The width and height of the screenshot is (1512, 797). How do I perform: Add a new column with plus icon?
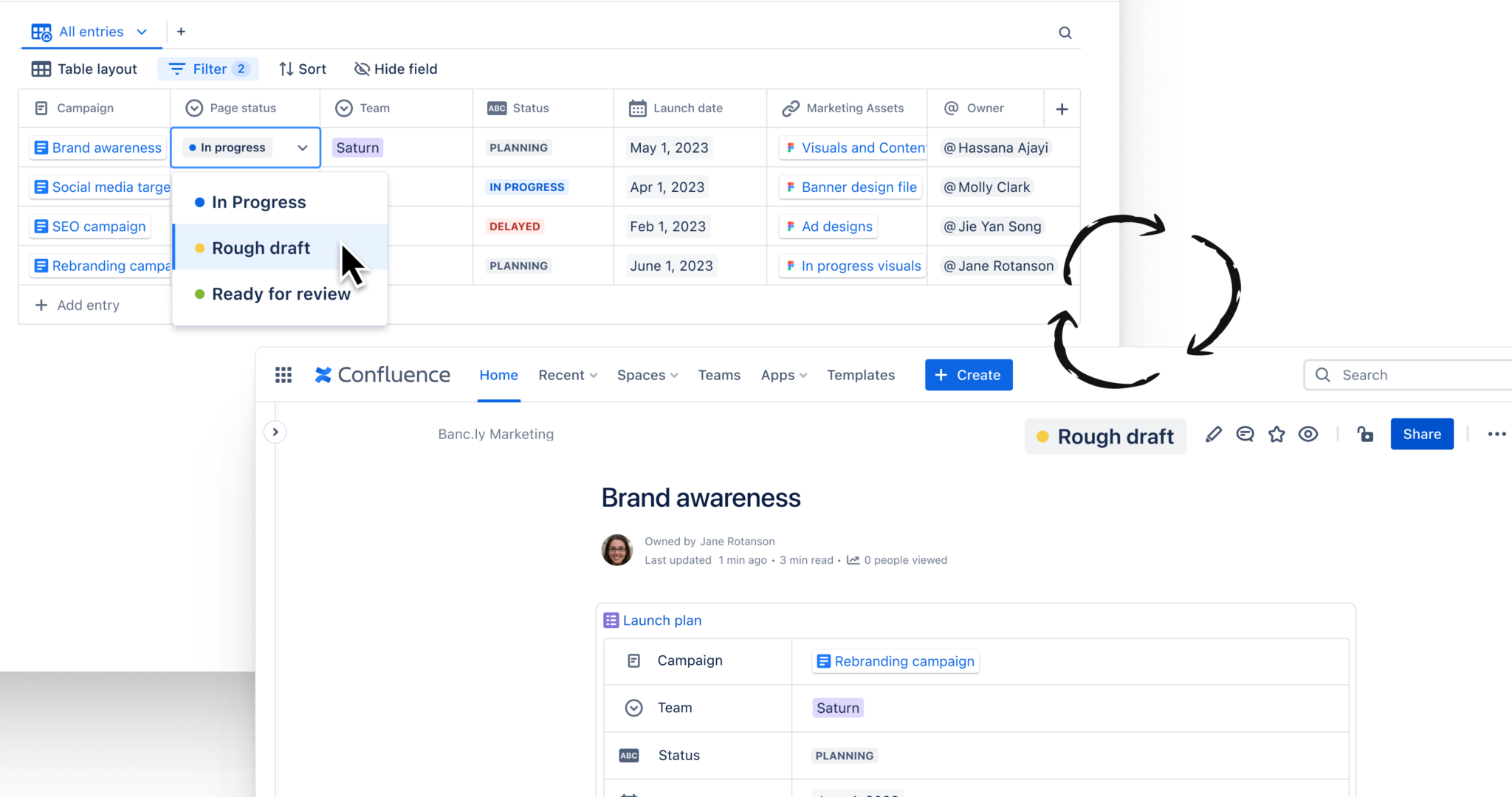tap(1062, 109)
